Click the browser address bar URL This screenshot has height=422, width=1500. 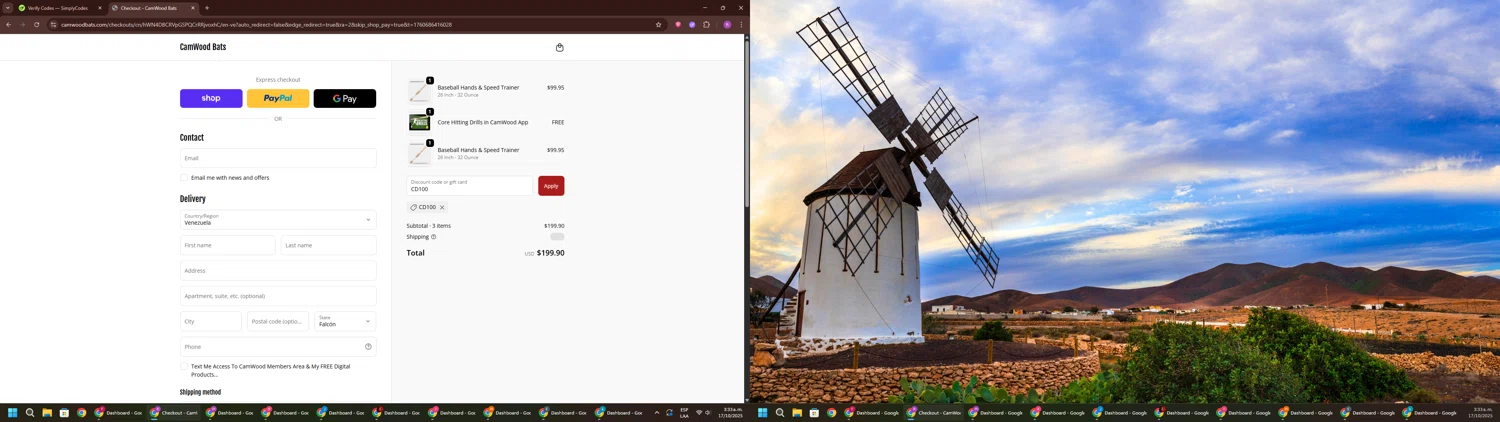[x=256, y=24]
